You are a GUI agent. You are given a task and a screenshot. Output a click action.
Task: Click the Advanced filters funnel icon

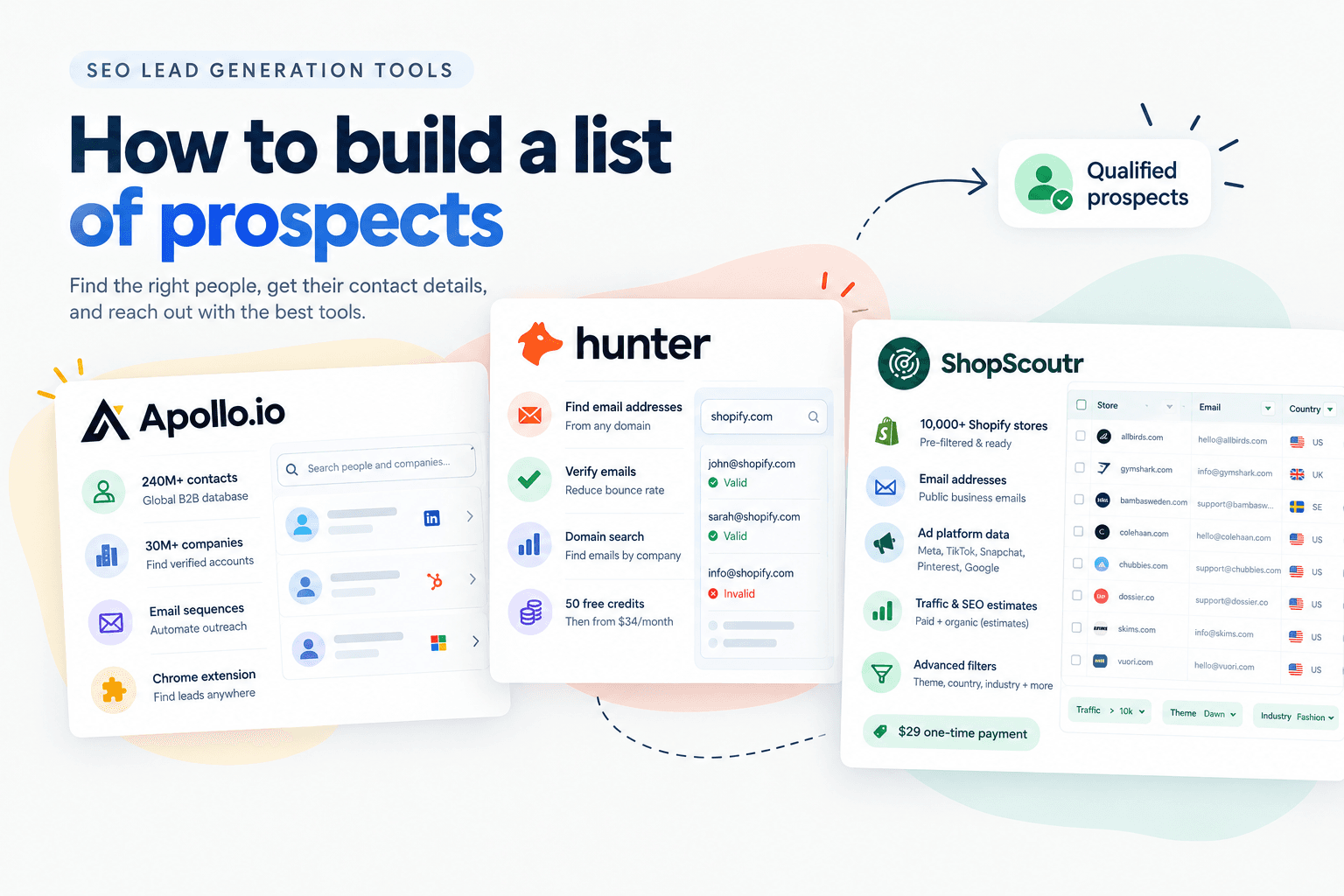coord(882,673)
